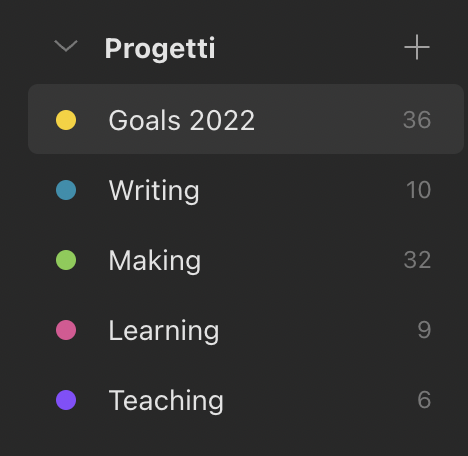This screenshot has height=456, width=468.
Task: Click the pink dot beside Learning
Action: point(66,330)
